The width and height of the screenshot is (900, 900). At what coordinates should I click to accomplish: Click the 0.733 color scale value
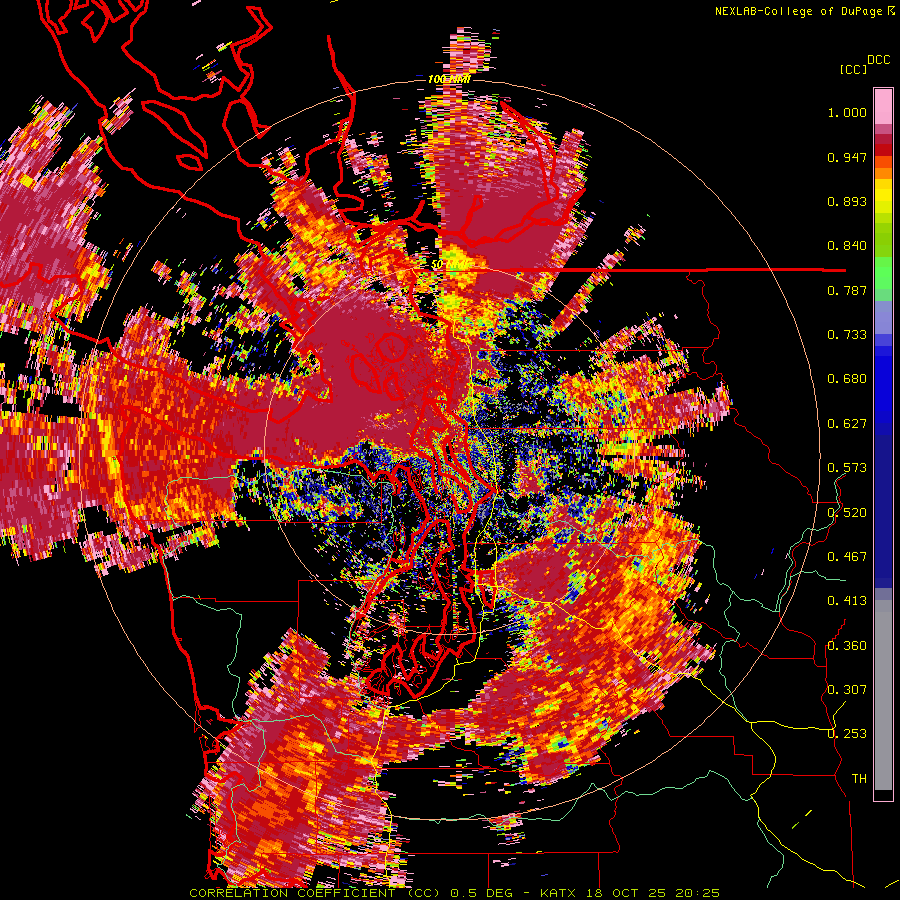tap(847, 335)
